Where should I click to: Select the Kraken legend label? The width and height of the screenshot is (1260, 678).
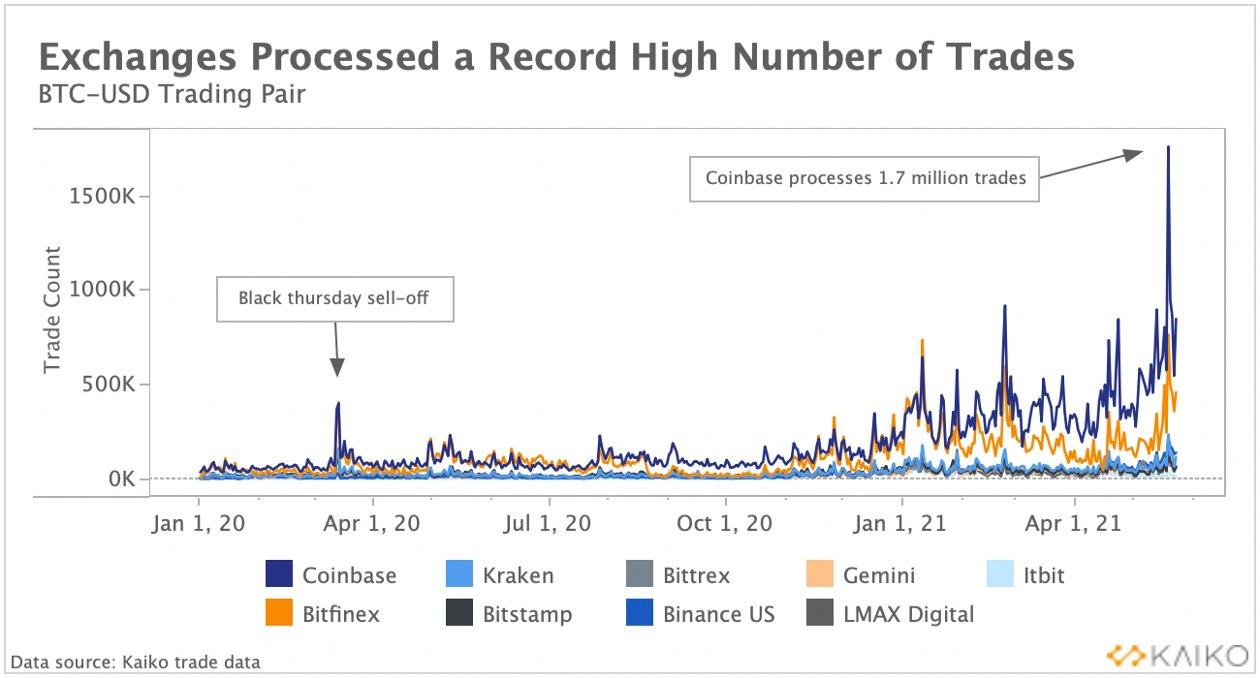pos(518,576)
